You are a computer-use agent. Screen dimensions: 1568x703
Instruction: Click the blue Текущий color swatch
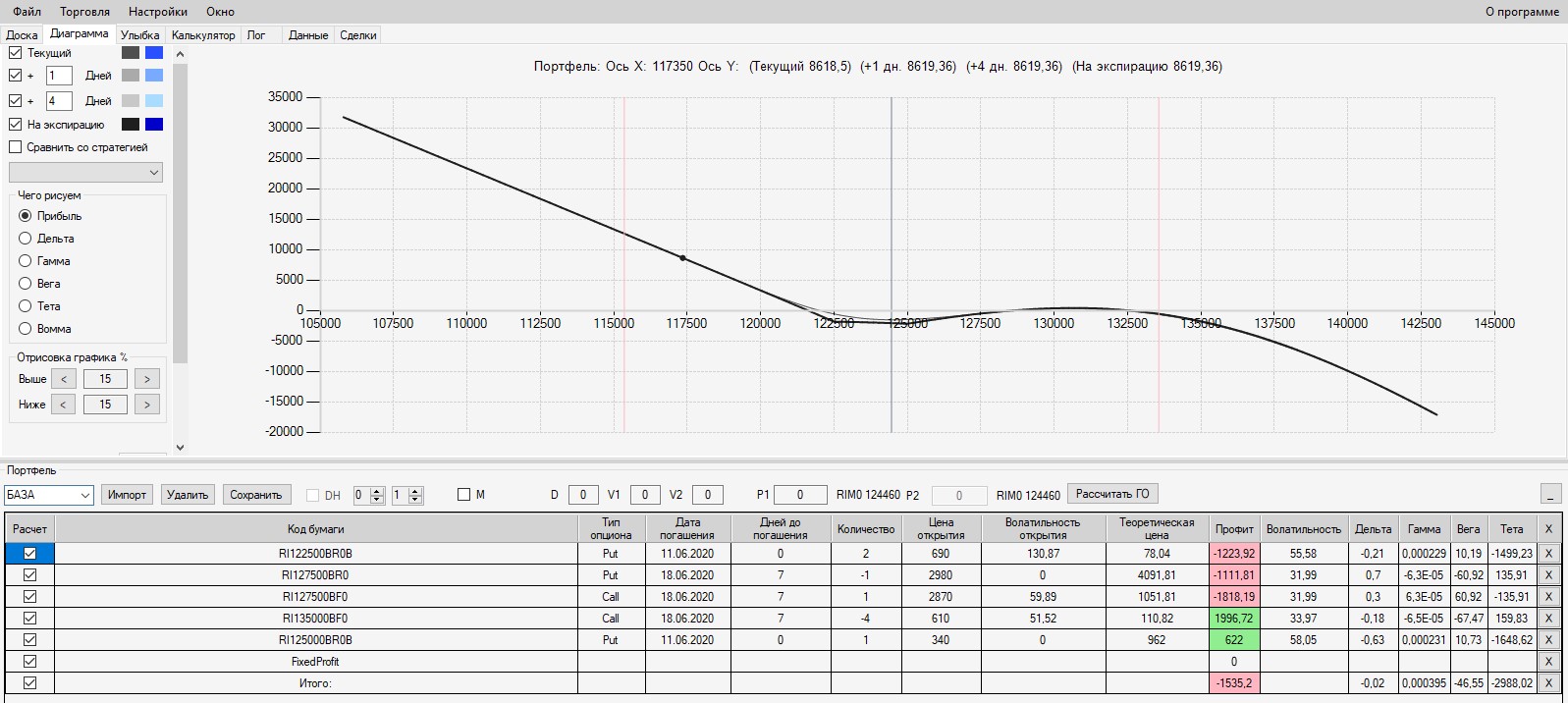pos(154,53)
